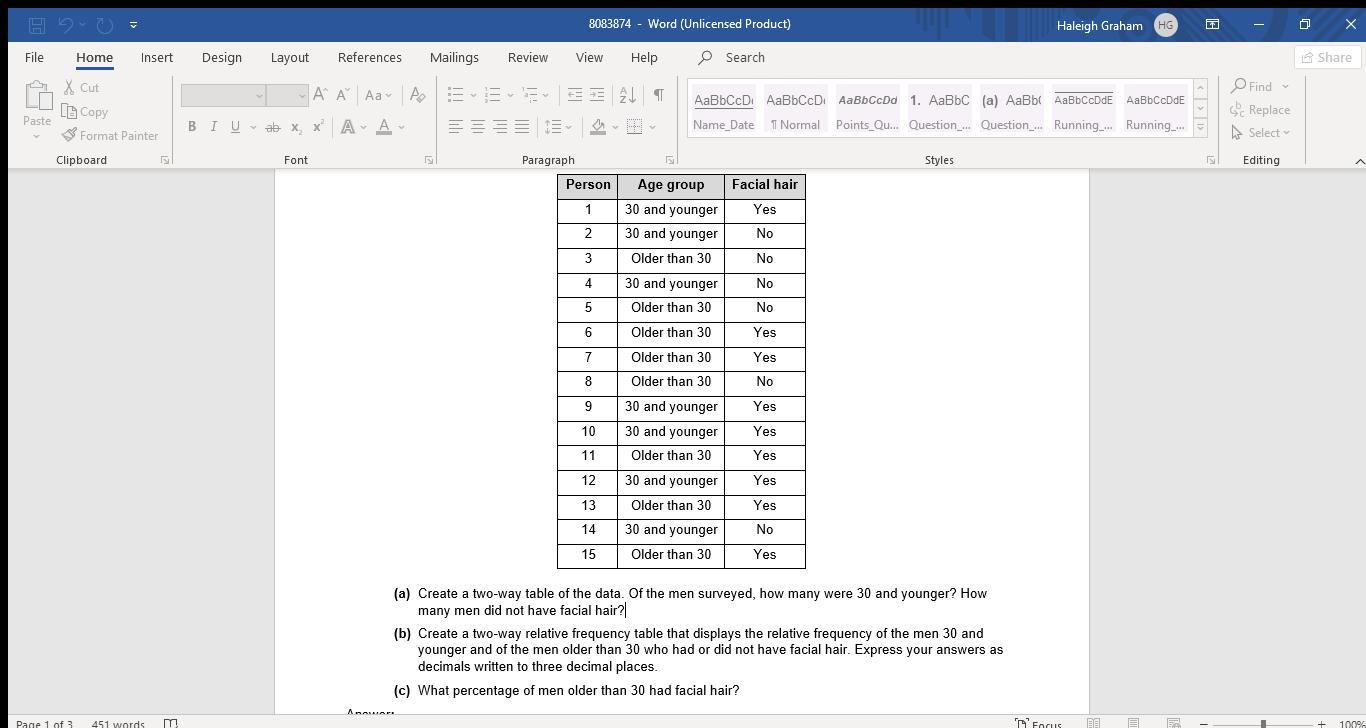Click the Sort icon in Paragraph group
Viewport: 1366px width, 728px height.
(x=627, y=95)
